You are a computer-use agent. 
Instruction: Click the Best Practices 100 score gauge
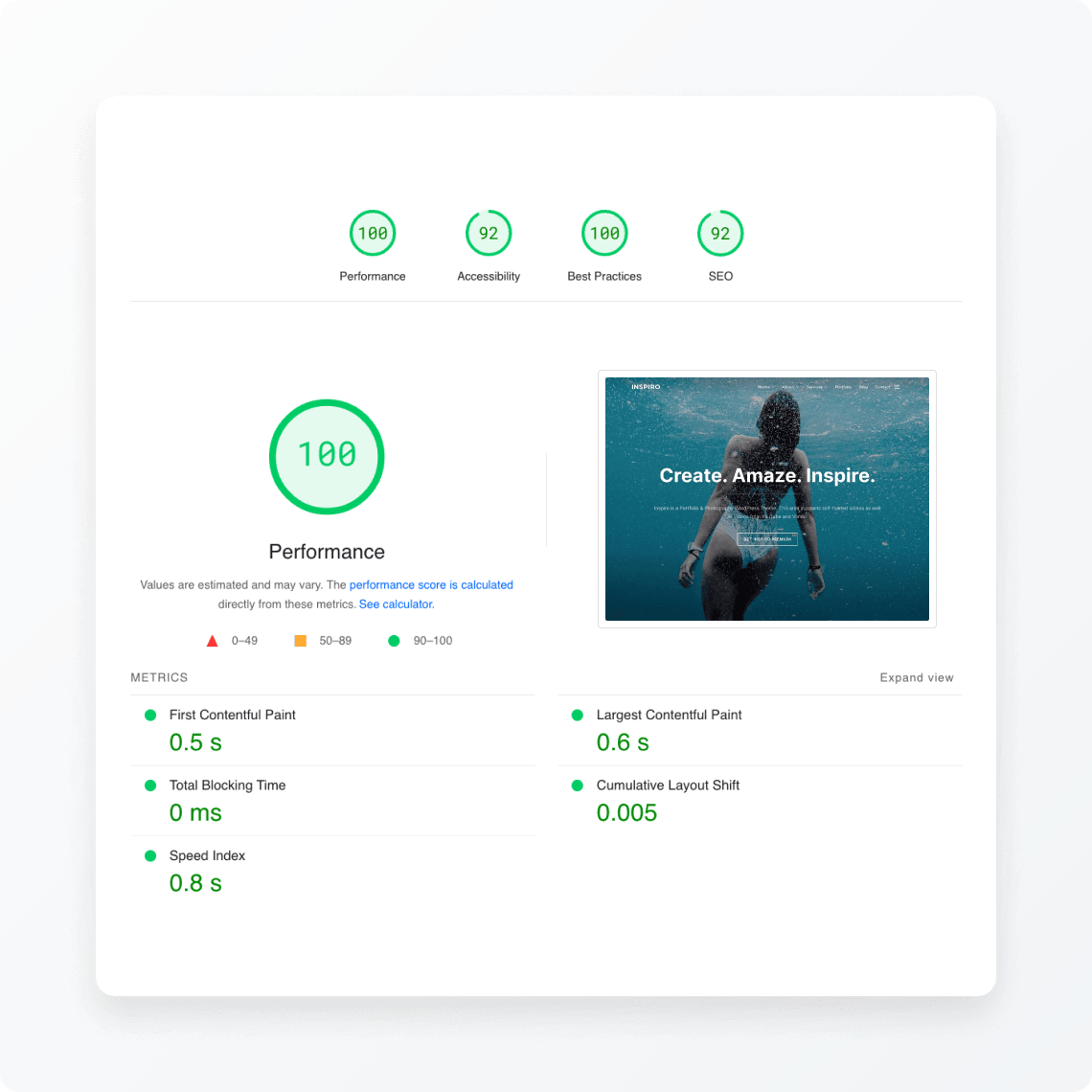click(x=604, y=234)
